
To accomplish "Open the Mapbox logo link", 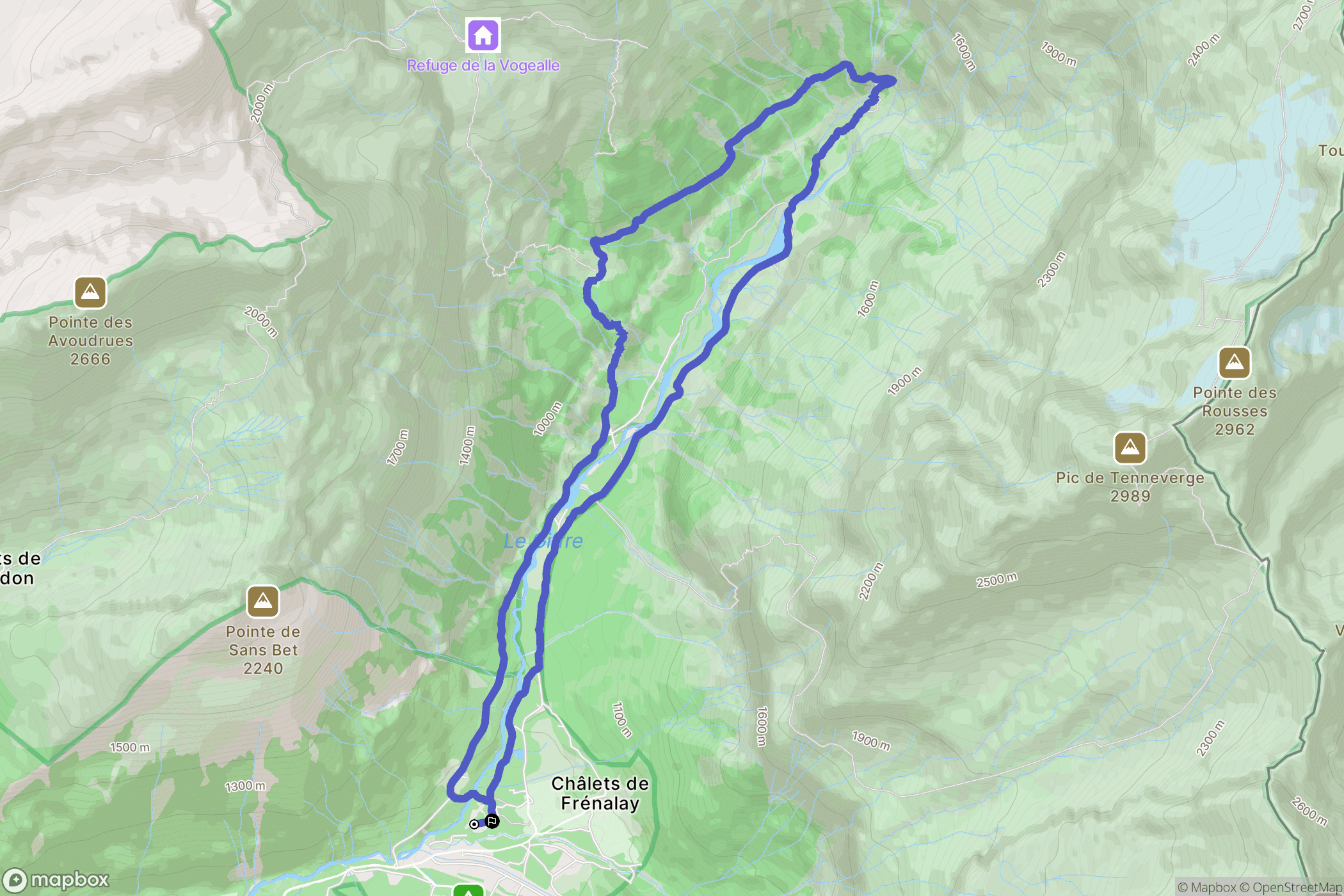I will tap(56, 880).
